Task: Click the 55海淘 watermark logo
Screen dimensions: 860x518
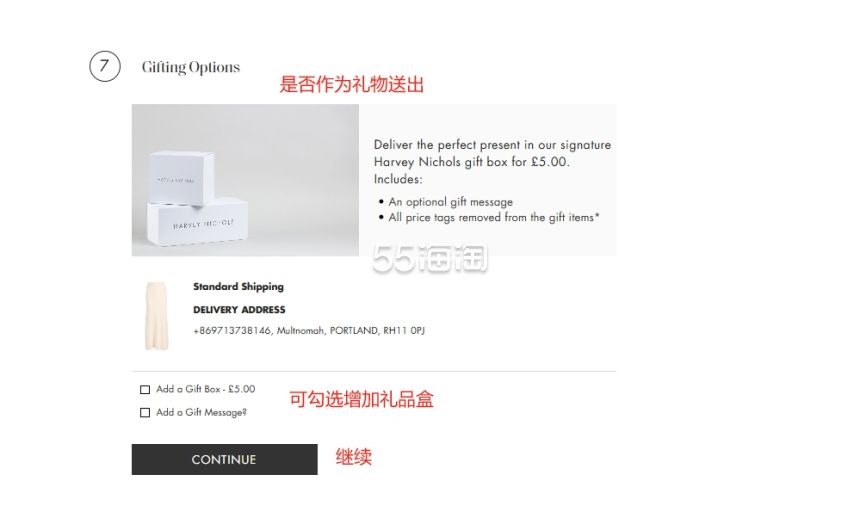Action: click(x=429, y=258)
